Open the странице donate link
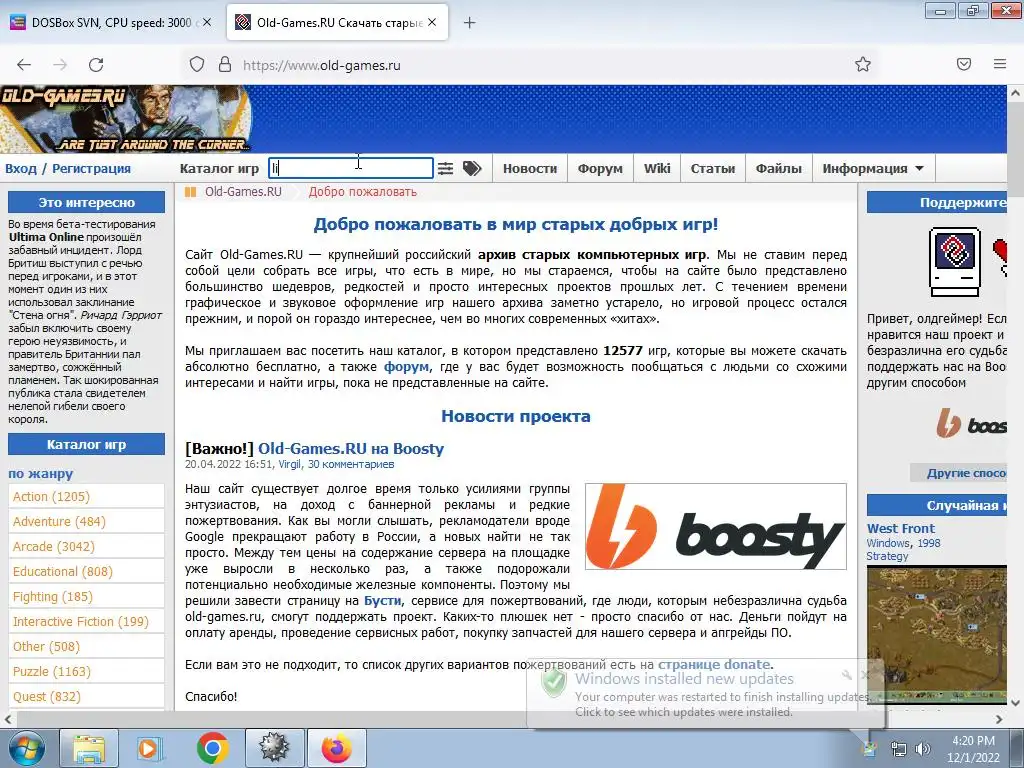Screen dimensions: 1024x768 [x=714, y=665]
